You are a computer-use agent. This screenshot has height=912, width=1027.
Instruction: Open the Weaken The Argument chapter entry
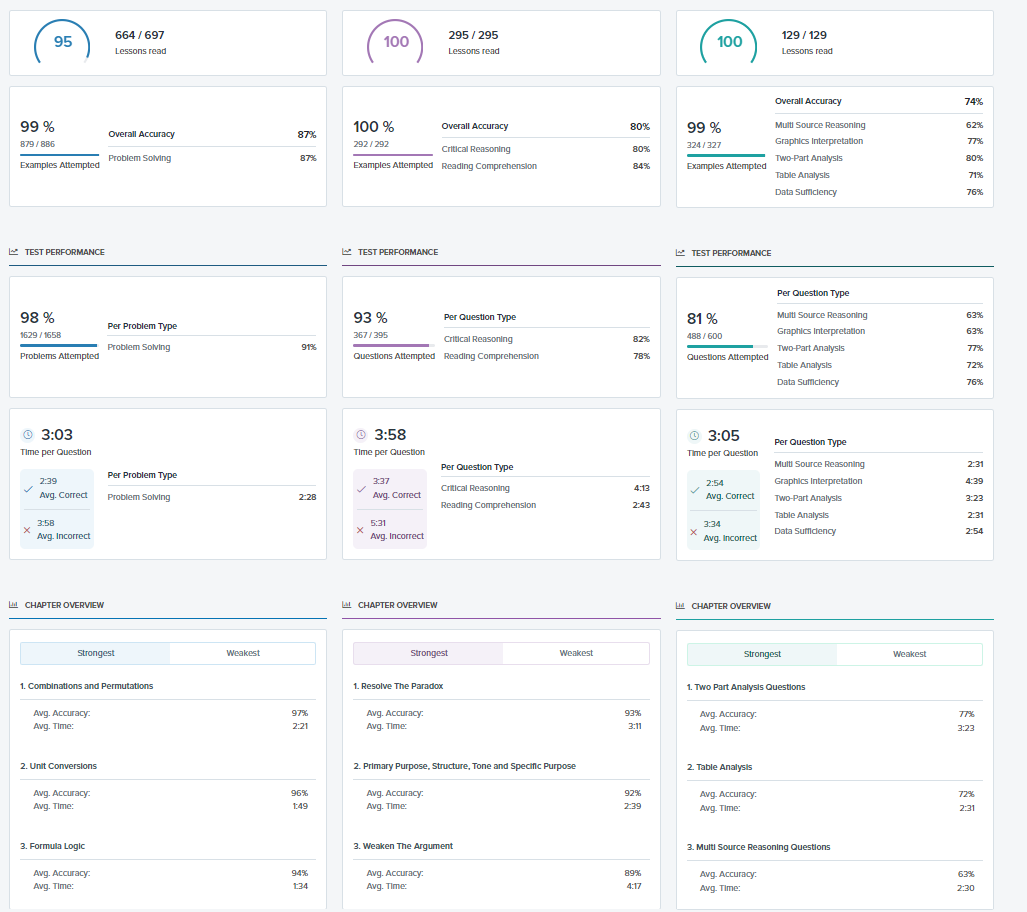[403, 846]
